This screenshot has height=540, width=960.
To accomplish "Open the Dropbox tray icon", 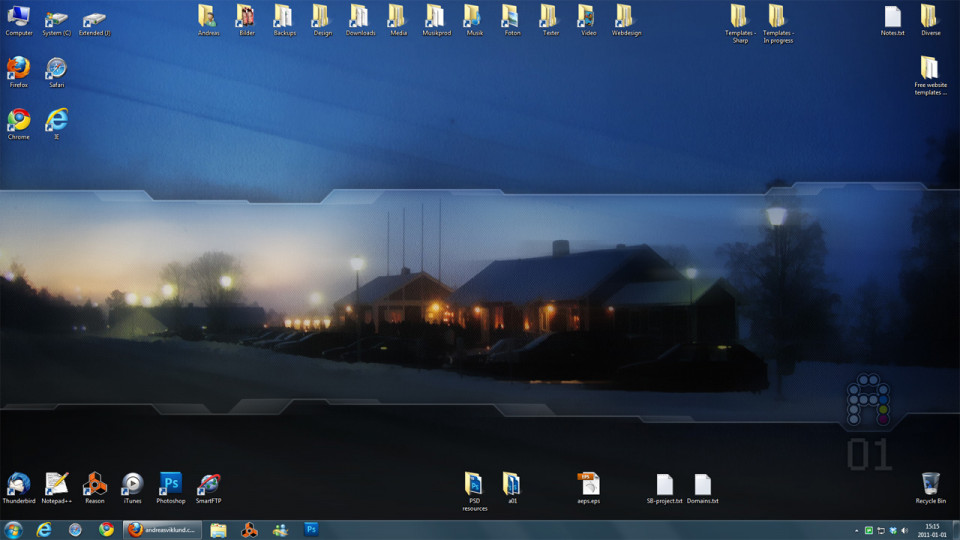I will [x=893, y=530].
